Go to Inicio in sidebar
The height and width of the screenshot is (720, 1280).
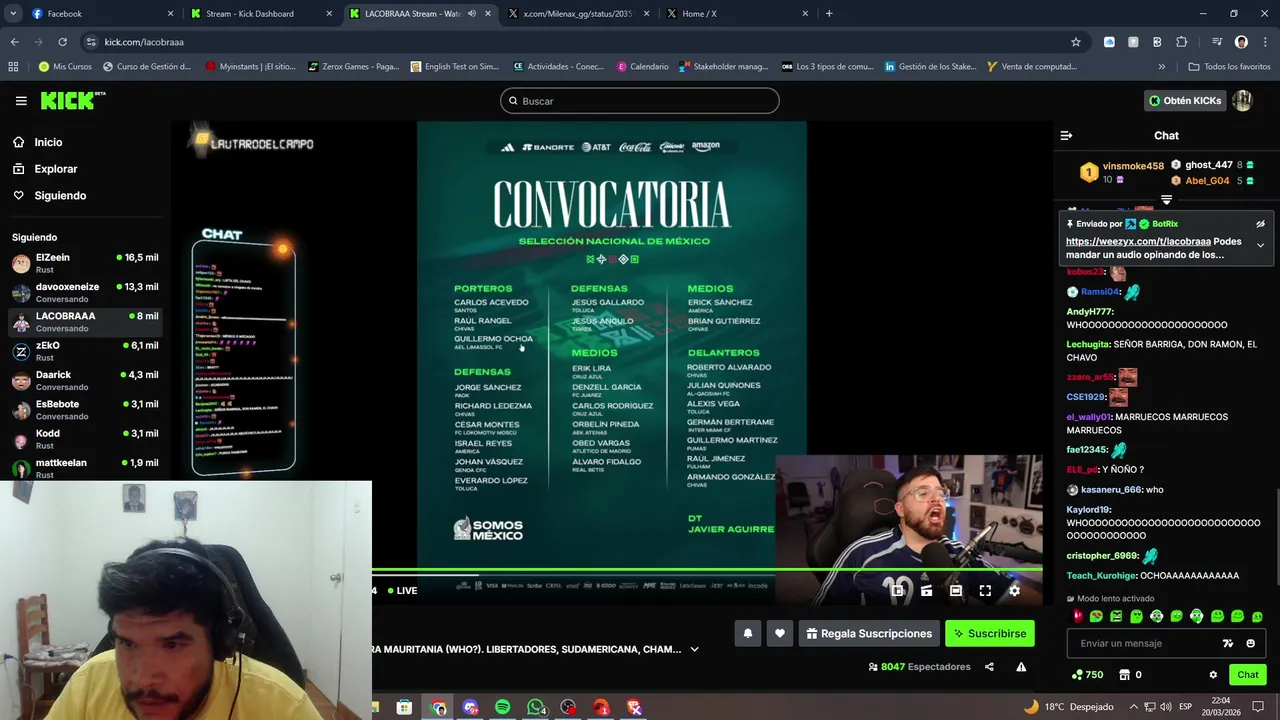click(37, 142)
